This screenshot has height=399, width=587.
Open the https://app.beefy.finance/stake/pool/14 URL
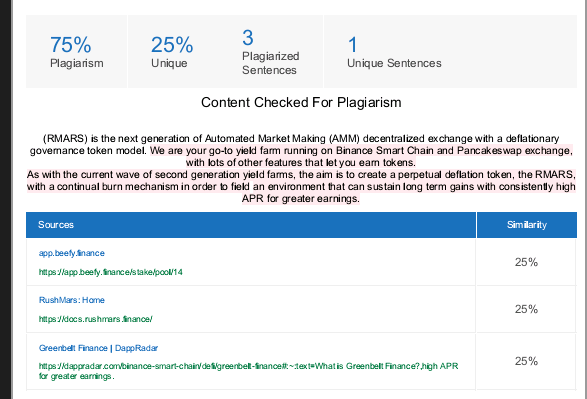coord(110,272)
